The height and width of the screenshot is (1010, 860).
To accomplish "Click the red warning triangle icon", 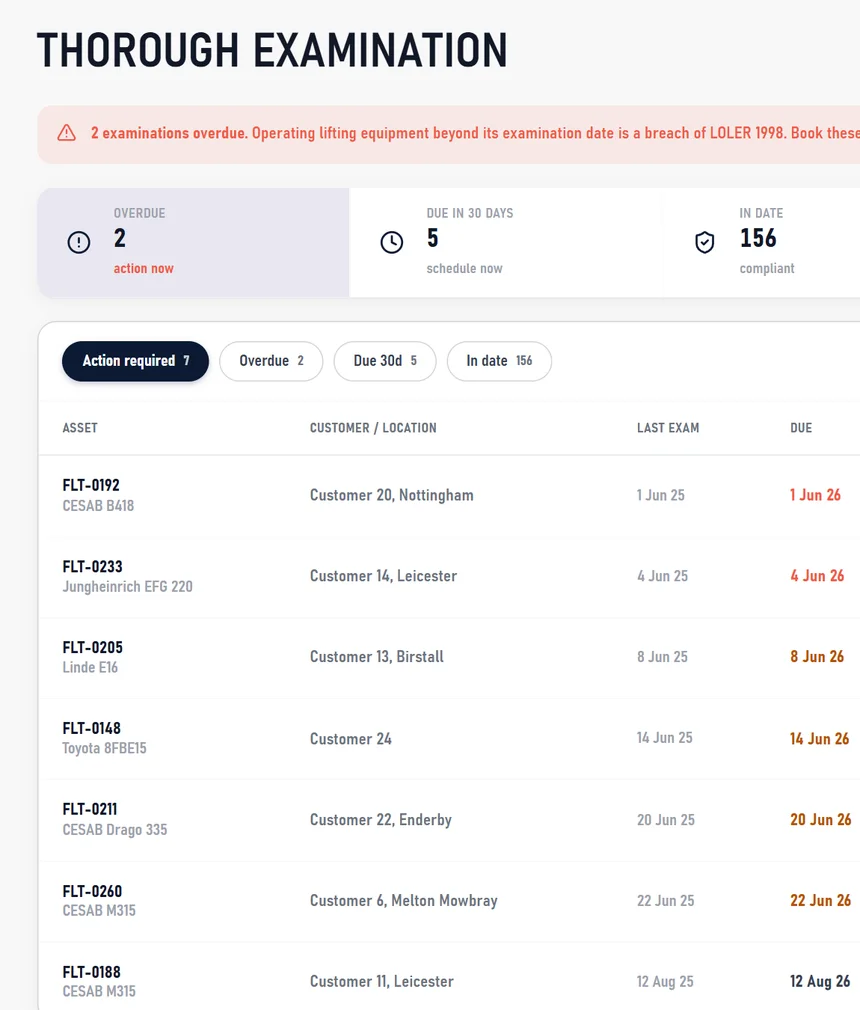I will [66, 133].
